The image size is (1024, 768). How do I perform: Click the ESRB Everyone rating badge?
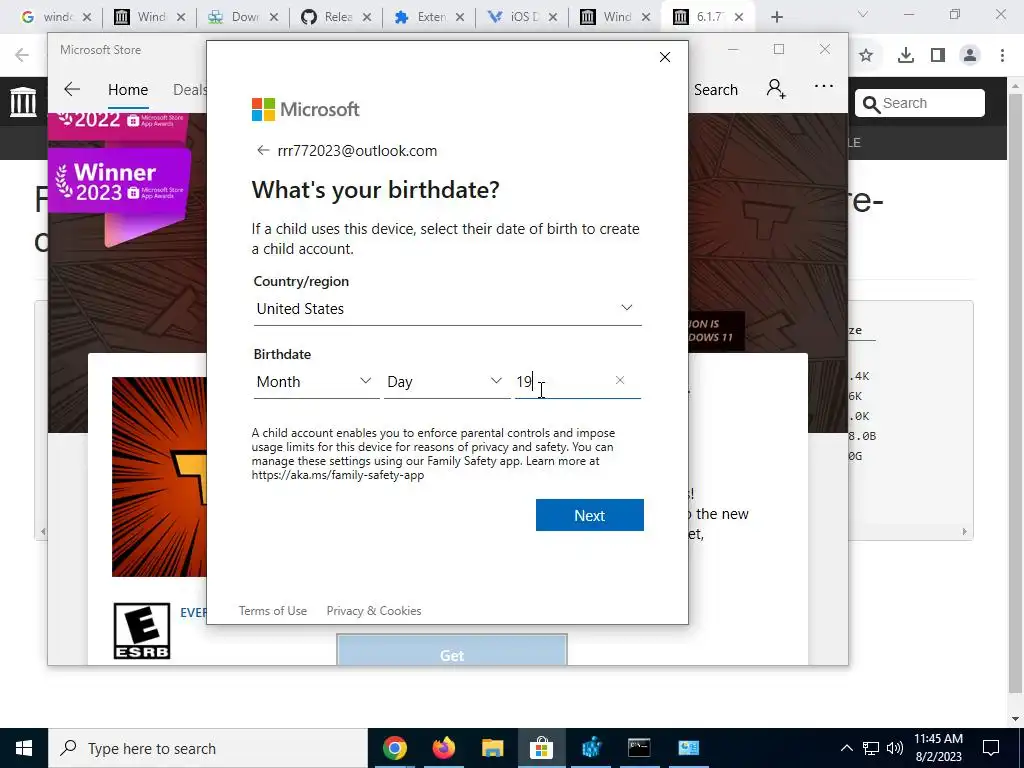[142, 631]
